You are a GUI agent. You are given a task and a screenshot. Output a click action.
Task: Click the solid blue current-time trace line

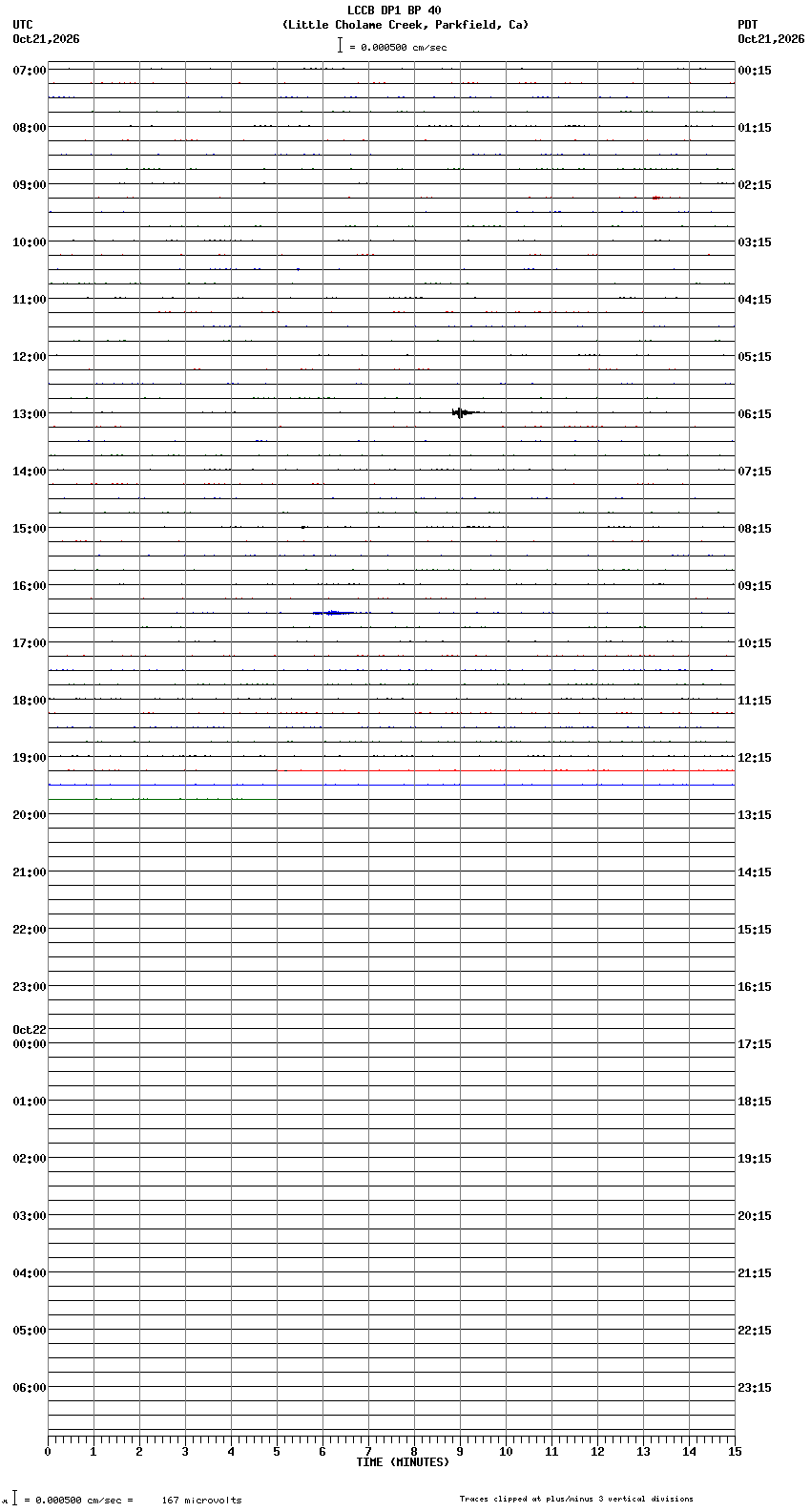click(x=391, y=785)
